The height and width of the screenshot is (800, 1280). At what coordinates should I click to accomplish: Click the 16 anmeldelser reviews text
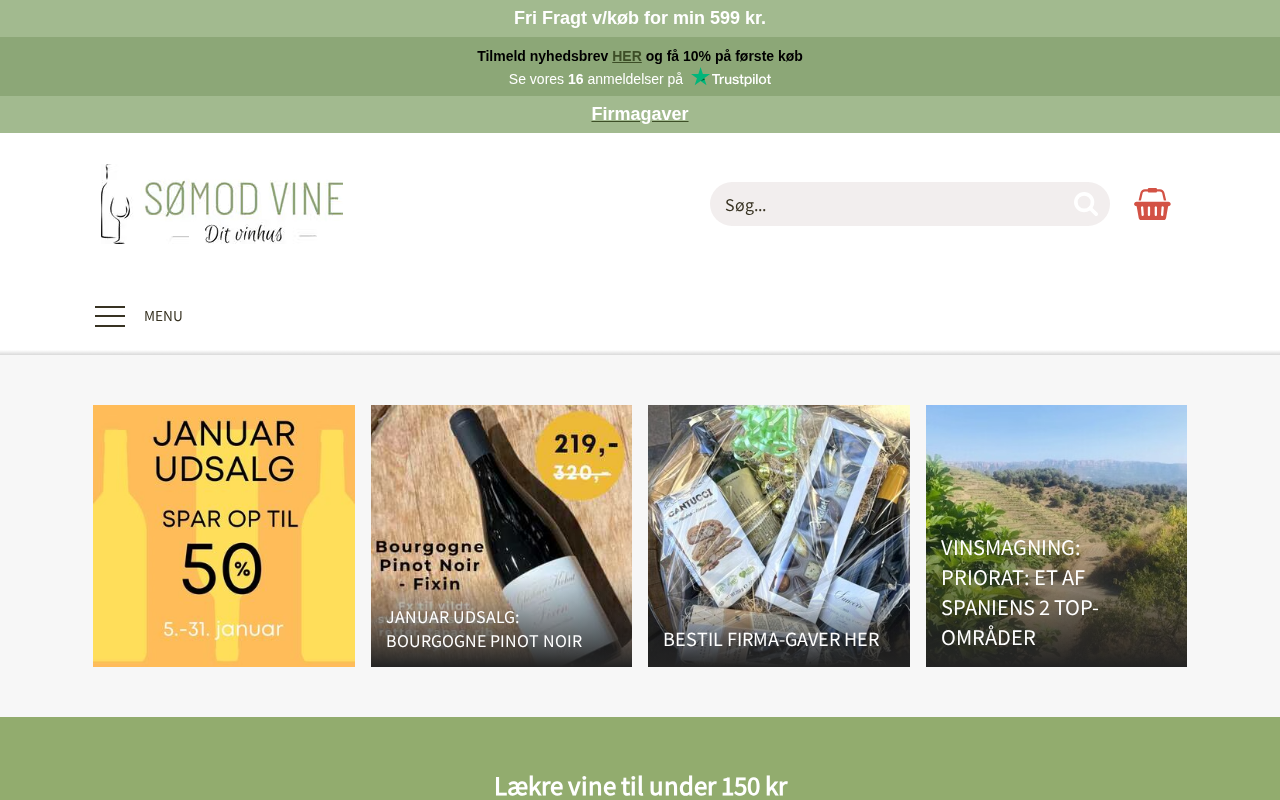click(625, 79)
